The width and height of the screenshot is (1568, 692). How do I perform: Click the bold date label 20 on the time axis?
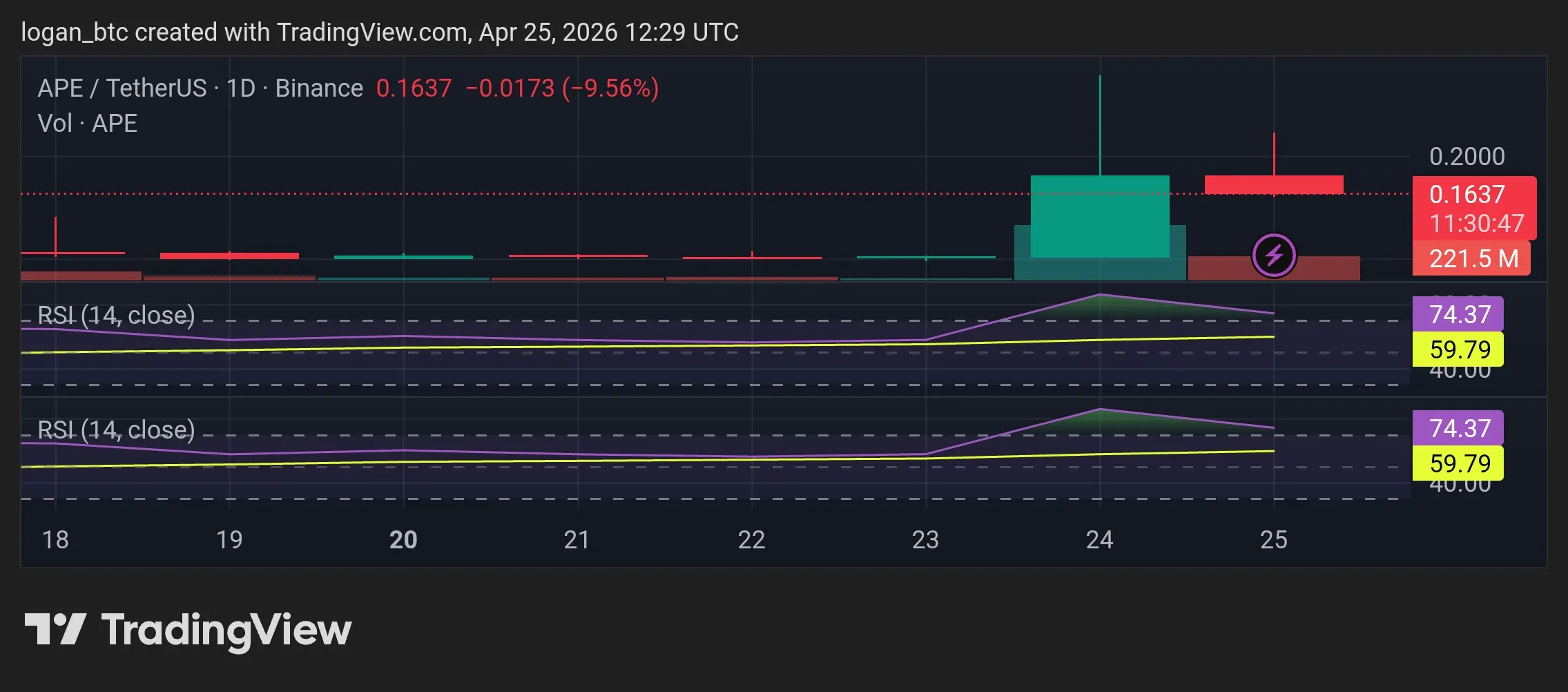[x=403, y=539]
